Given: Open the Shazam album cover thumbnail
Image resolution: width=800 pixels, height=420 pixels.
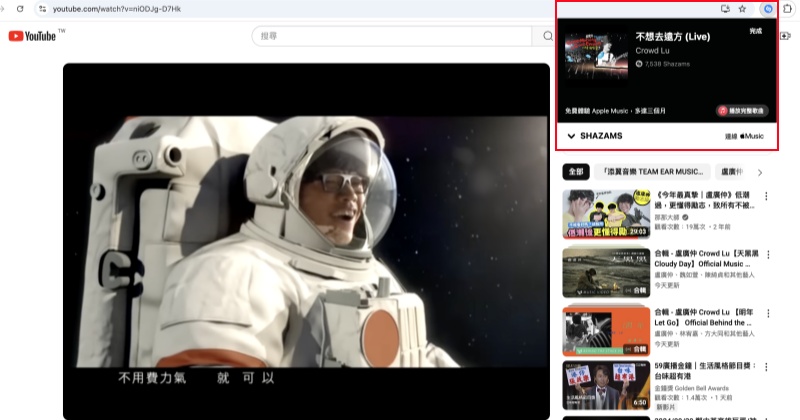Looking at the screenshot, I should click(x=596, y=55).
